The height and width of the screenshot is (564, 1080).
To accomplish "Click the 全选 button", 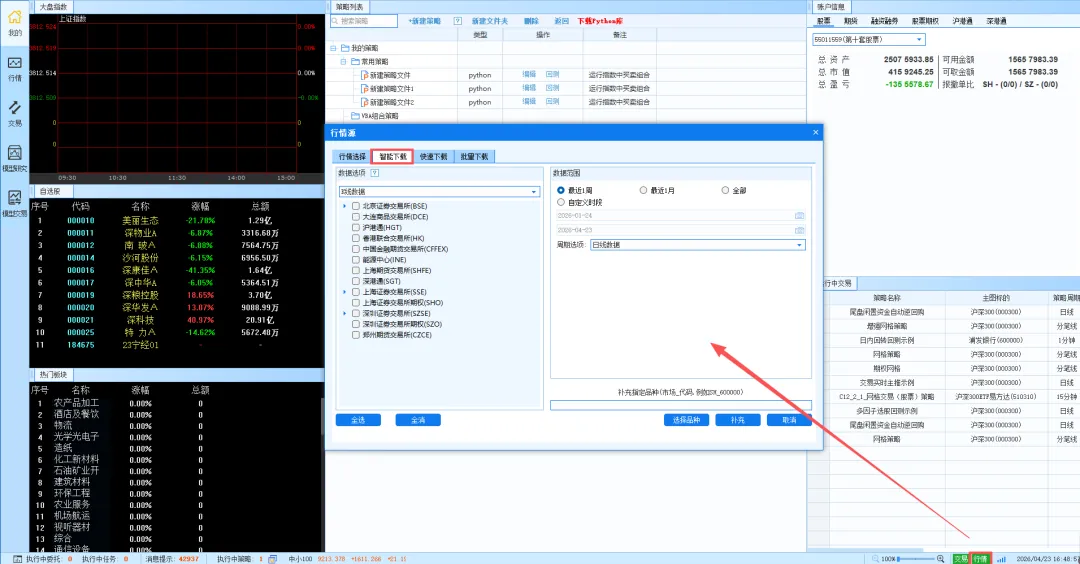I will [x=358, y=420].
